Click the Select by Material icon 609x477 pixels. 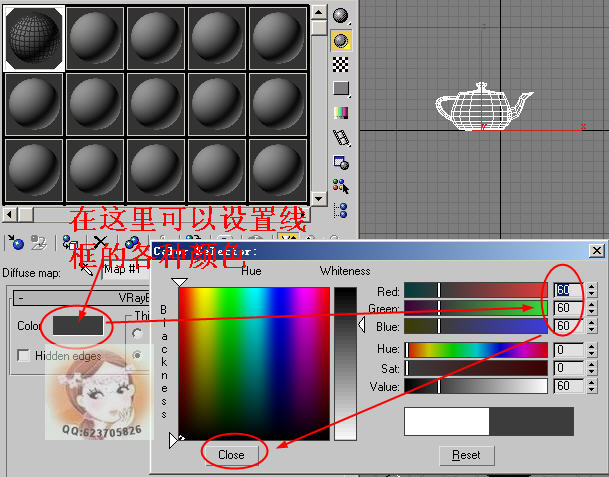pos(341,186)
